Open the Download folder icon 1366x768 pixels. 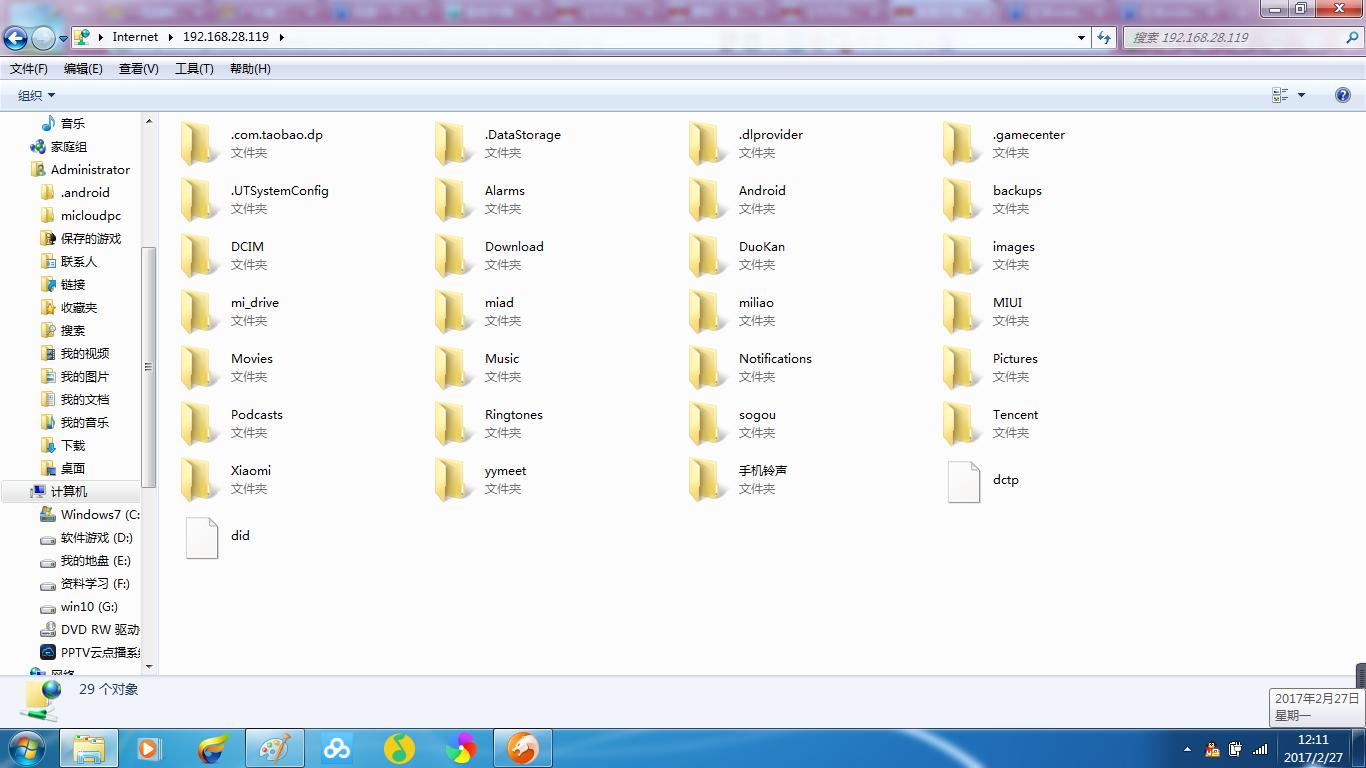(454, 256)
